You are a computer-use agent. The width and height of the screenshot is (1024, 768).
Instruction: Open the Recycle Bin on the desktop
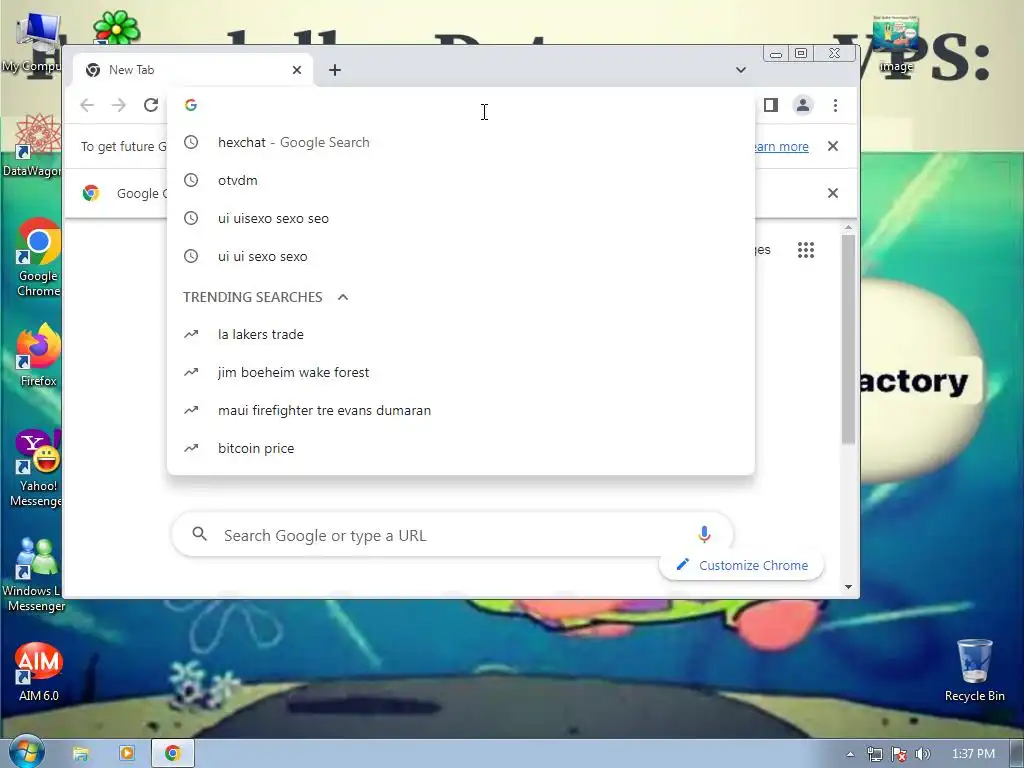pos(974,670)
